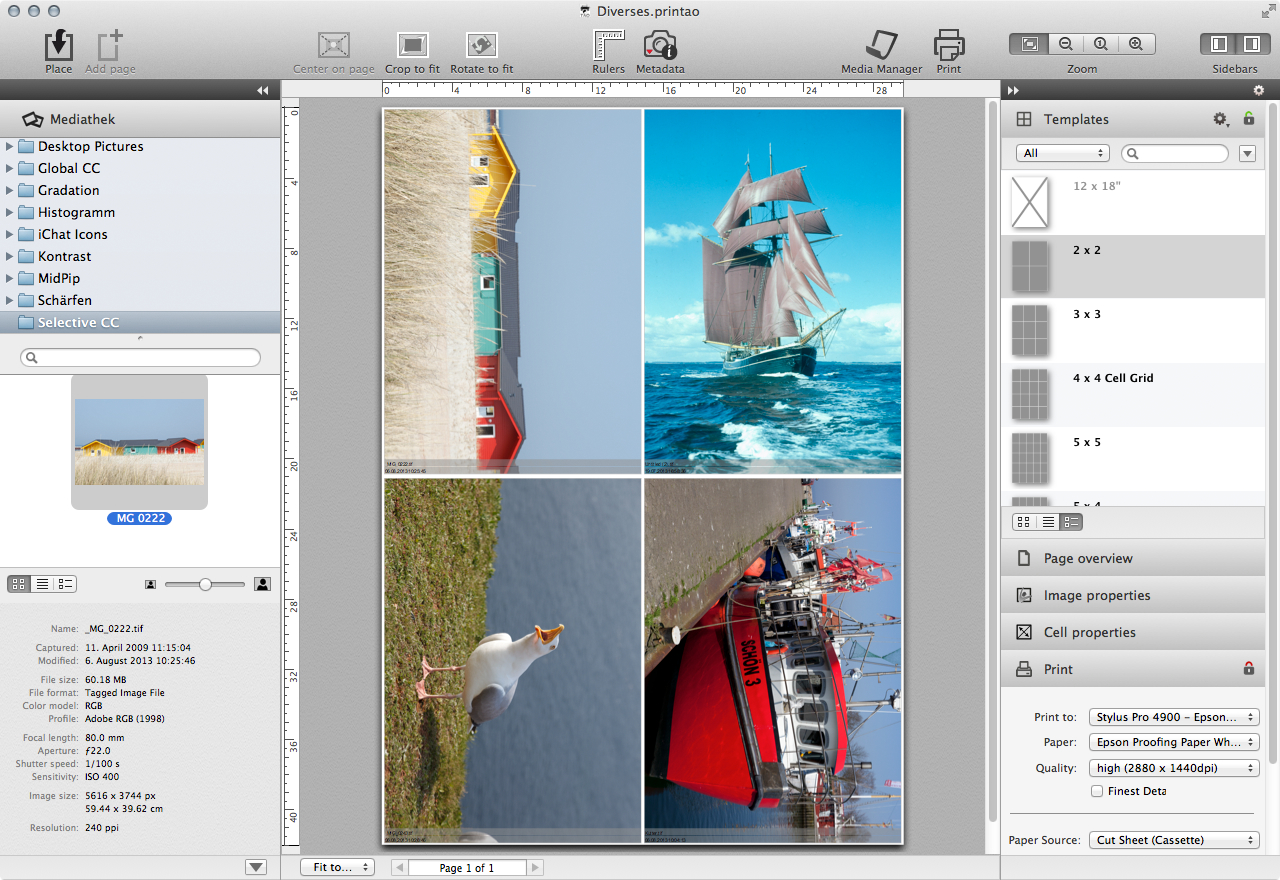This screenshot has height=880, width=1280.
Task: Toggle the green Templates lock
Action: [x=1249, y=119]
